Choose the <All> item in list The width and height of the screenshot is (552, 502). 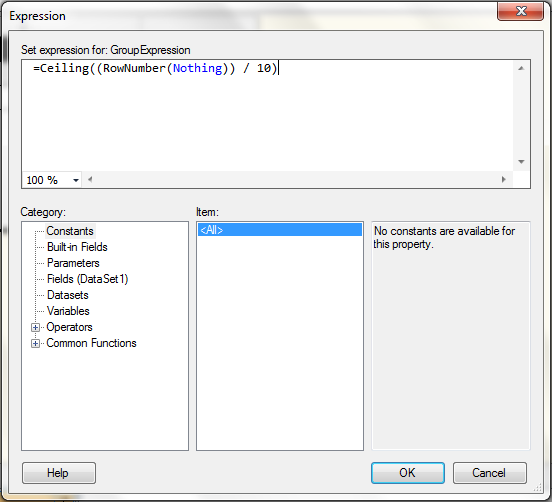click(x=280, y=230)
